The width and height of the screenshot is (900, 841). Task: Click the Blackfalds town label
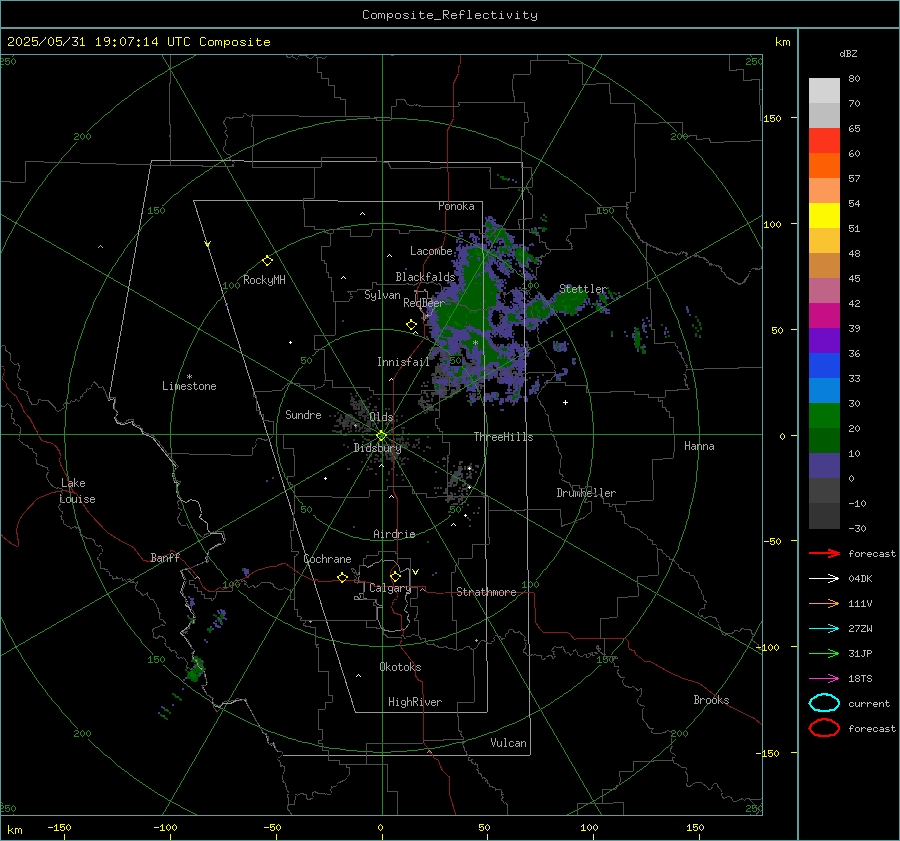click(425, 277)
